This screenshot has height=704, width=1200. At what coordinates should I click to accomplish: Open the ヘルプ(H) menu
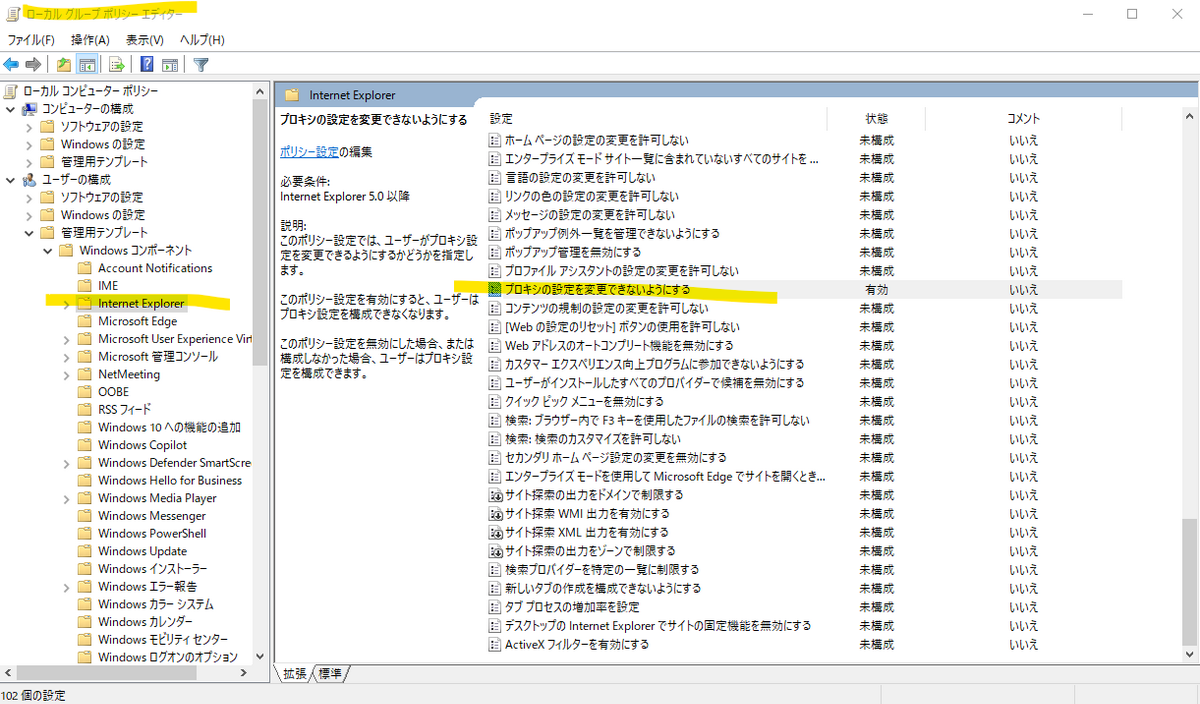coord(202,40)
